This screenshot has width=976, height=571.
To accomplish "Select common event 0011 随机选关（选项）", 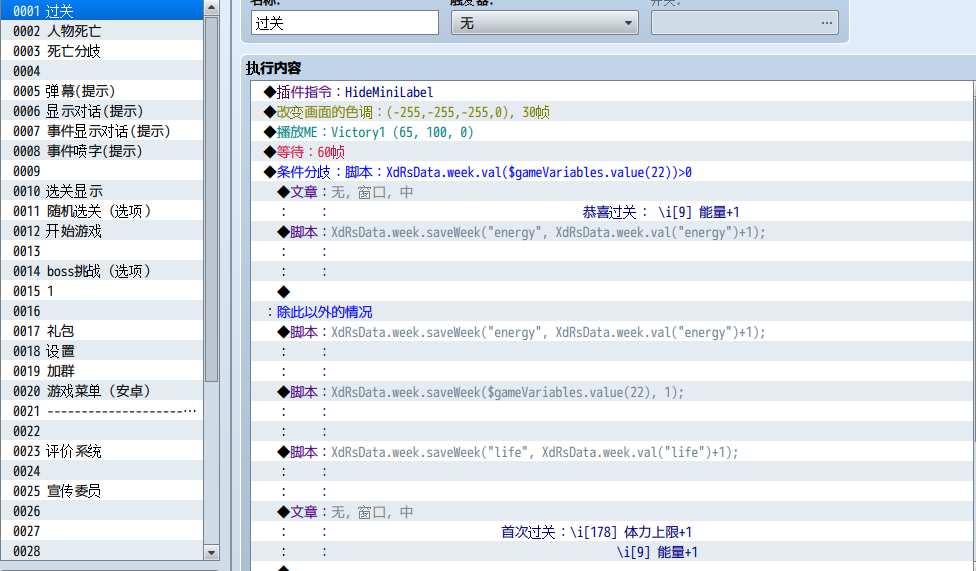I will click(102, 210).
